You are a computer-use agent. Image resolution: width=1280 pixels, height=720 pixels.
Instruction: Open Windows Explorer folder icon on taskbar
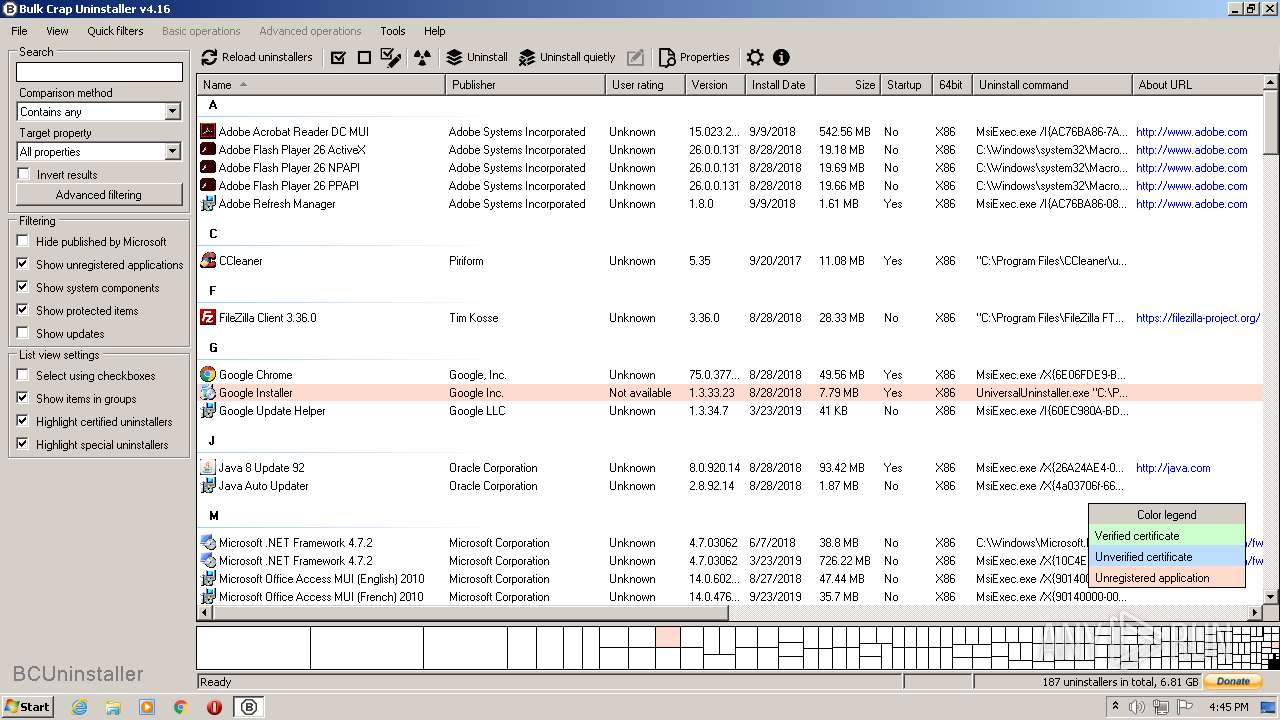coord(113,706)
